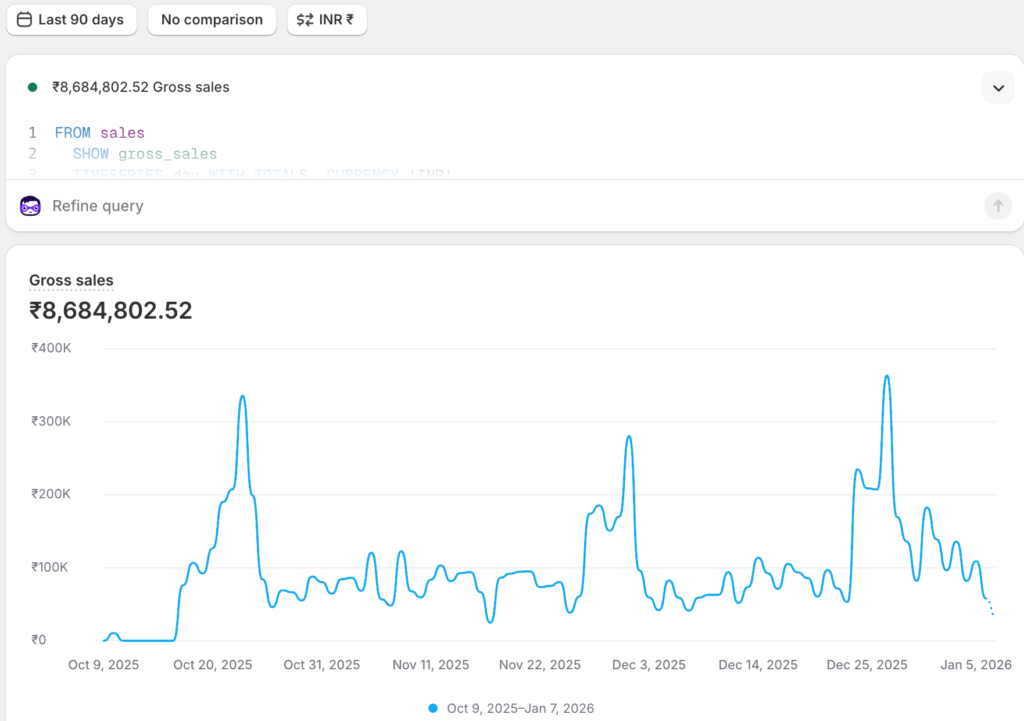Click the chart spike before Dec 3

point(629,437)
